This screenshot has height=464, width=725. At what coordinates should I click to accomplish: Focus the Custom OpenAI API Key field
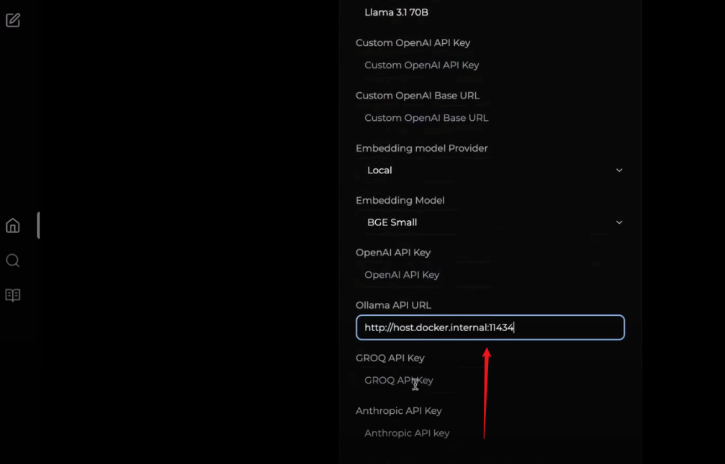pos(490,65)
